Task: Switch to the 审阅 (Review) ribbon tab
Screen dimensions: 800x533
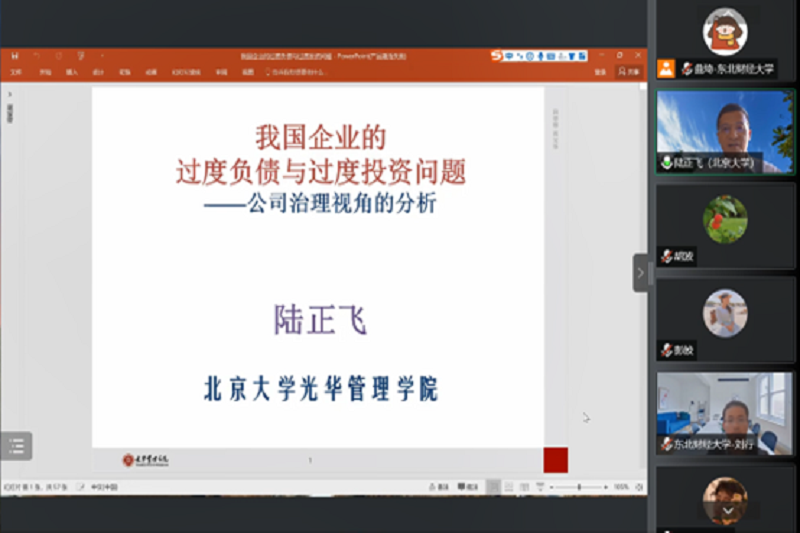Action: click(x=221, y=72)
